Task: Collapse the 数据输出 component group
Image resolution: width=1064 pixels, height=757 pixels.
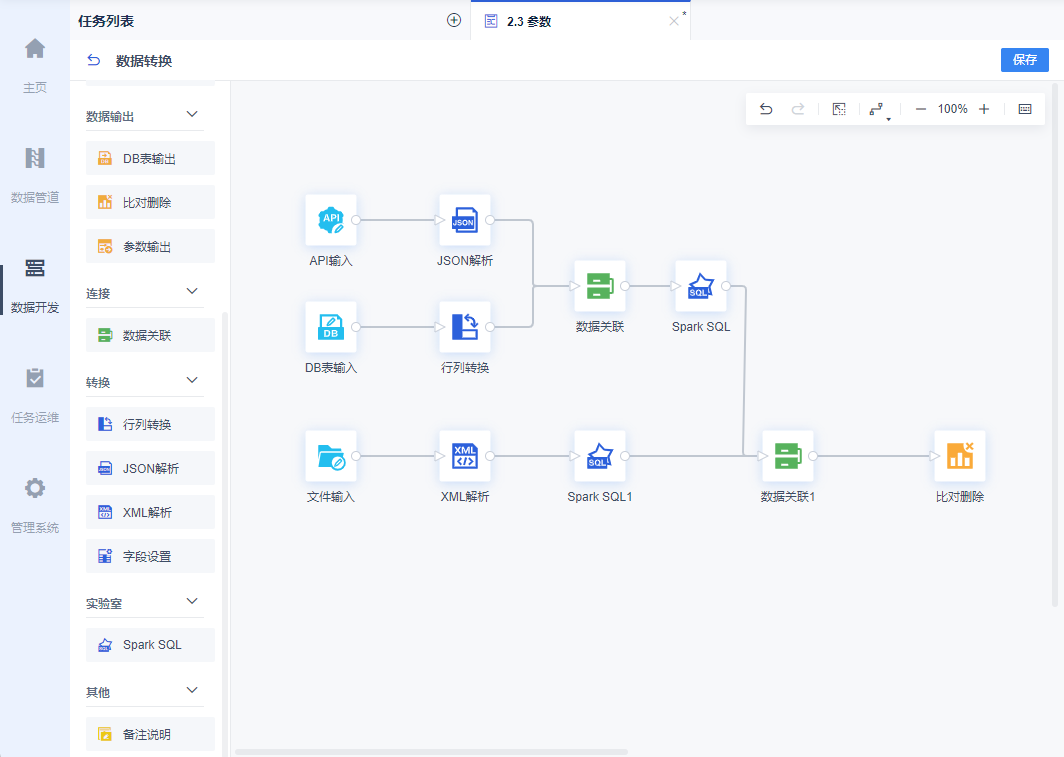Action: [192, 115]
